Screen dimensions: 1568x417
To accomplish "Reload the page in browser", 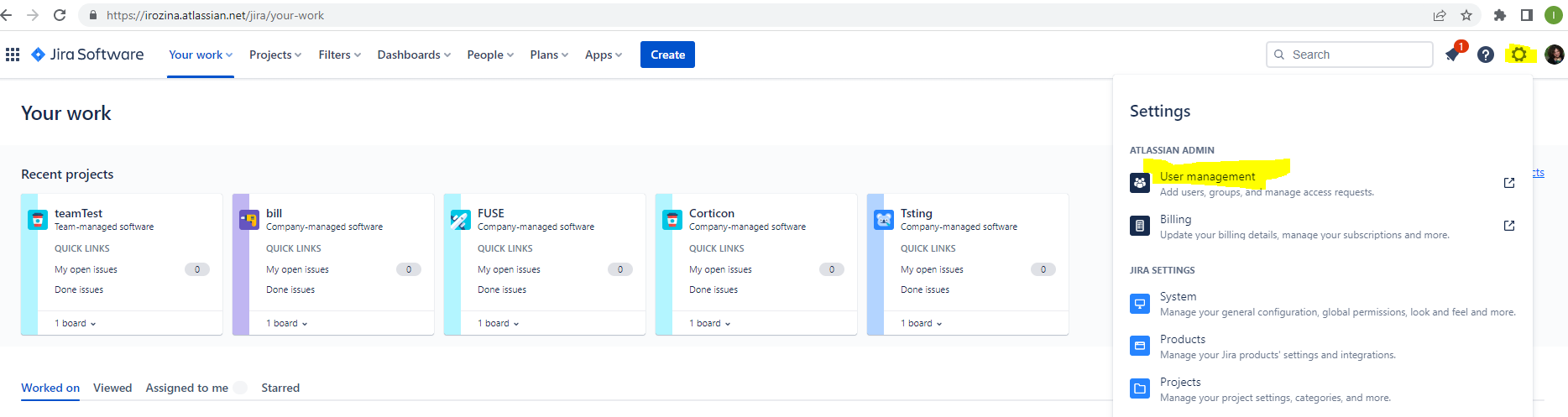I will 60,15.
